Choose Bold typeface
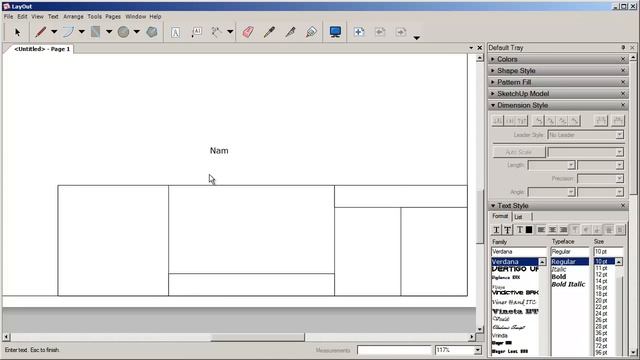Image resolution: width=640 pixels, height=360 pixels. [x=559, y=277]
